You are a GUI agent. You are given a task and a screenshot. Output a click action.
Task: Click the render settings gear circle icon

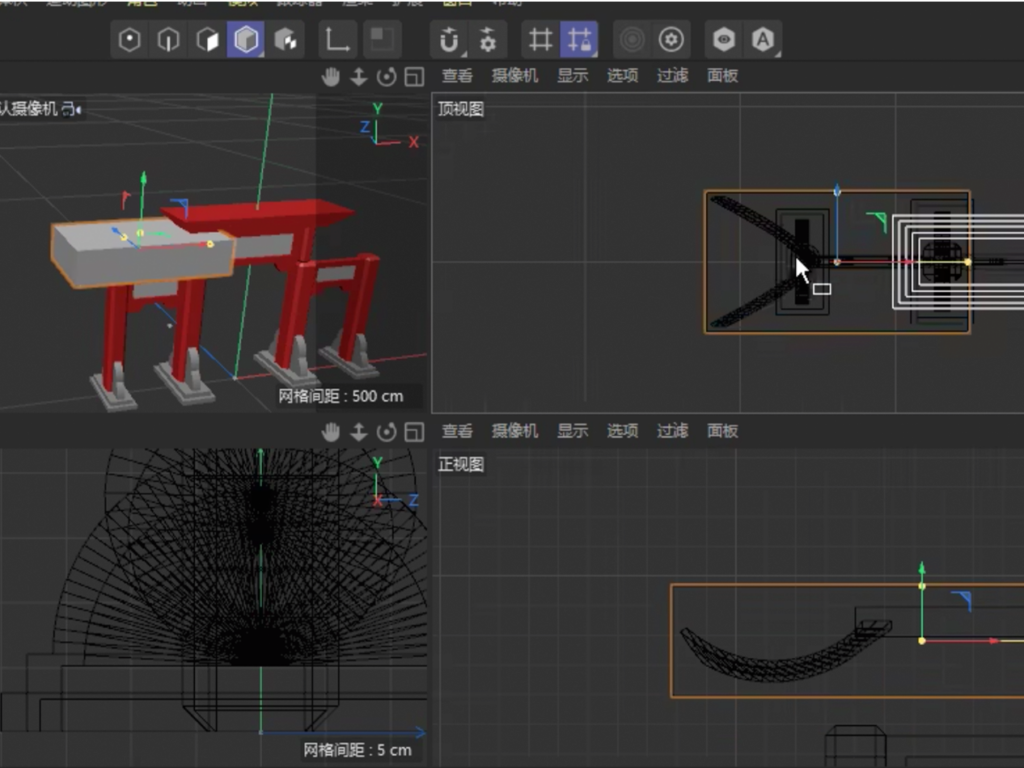[672, 40]
